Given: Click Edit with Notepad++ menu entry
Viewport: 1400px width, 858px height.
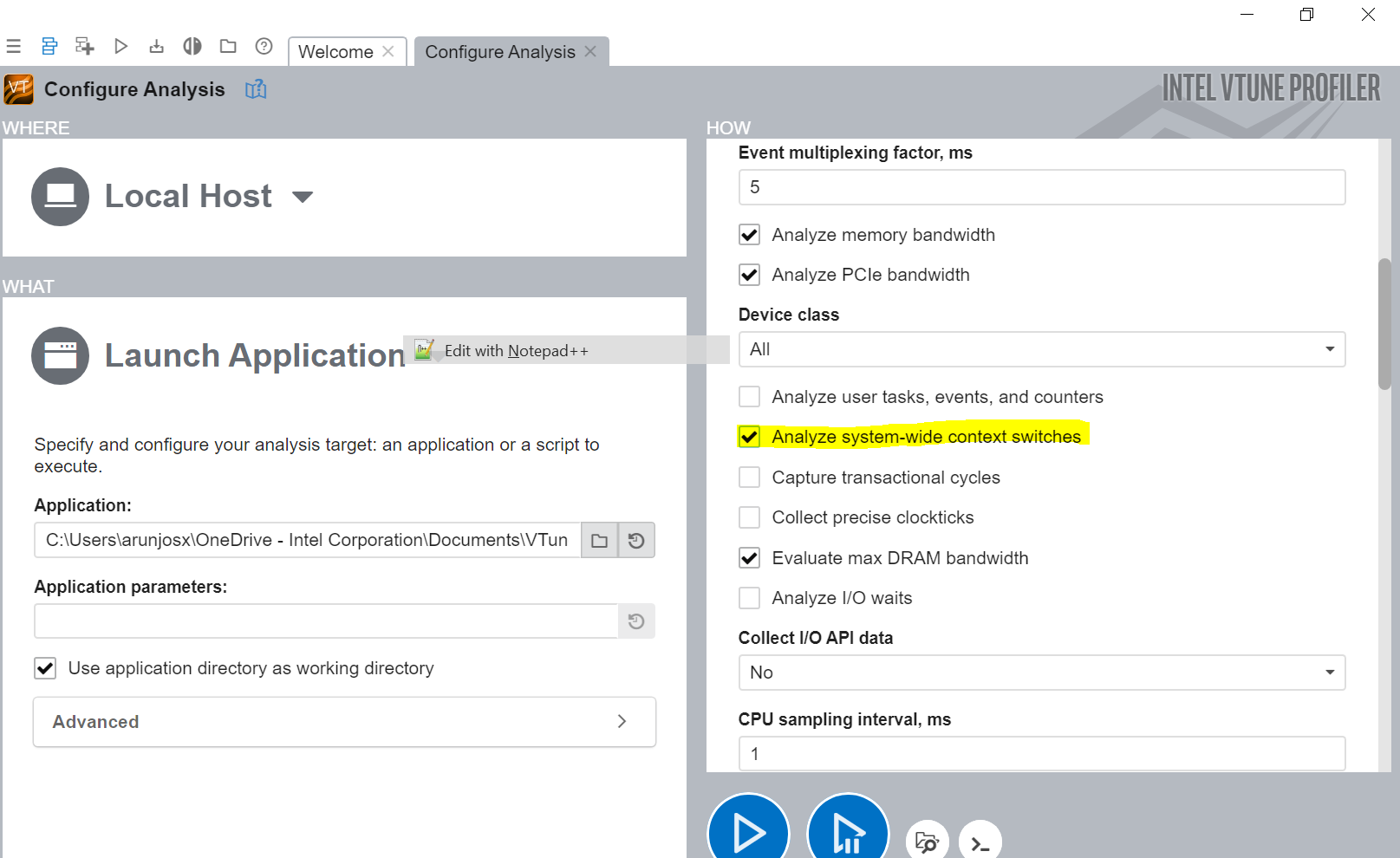Looking at the screenshot, I should click(516, 351).
